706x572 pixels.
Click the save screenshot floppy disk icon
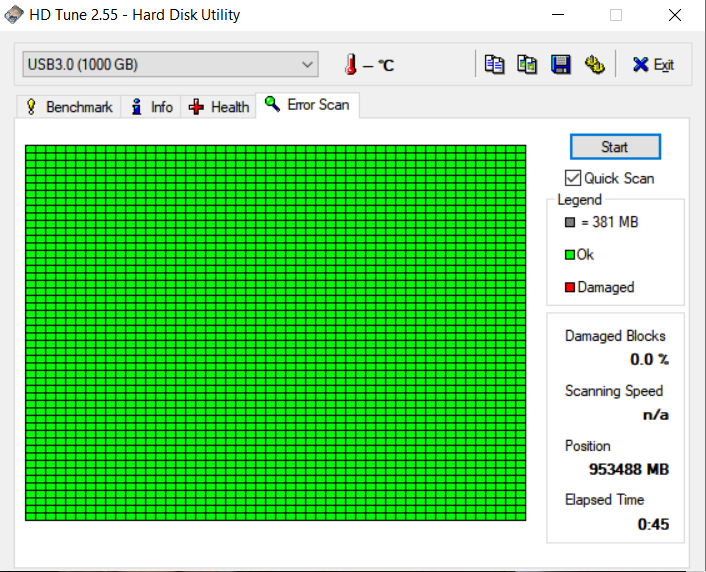(x=561, y=64)
